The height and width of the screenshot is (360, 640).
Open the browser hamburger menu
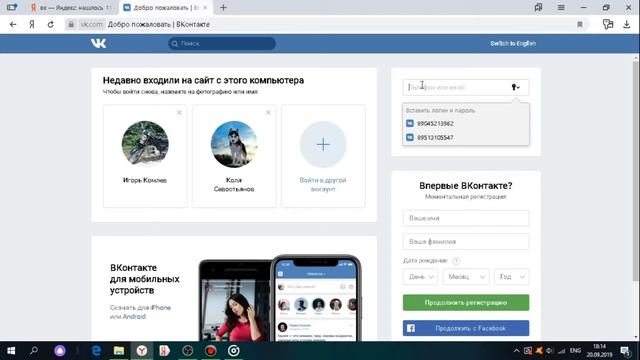click(561, 7)
